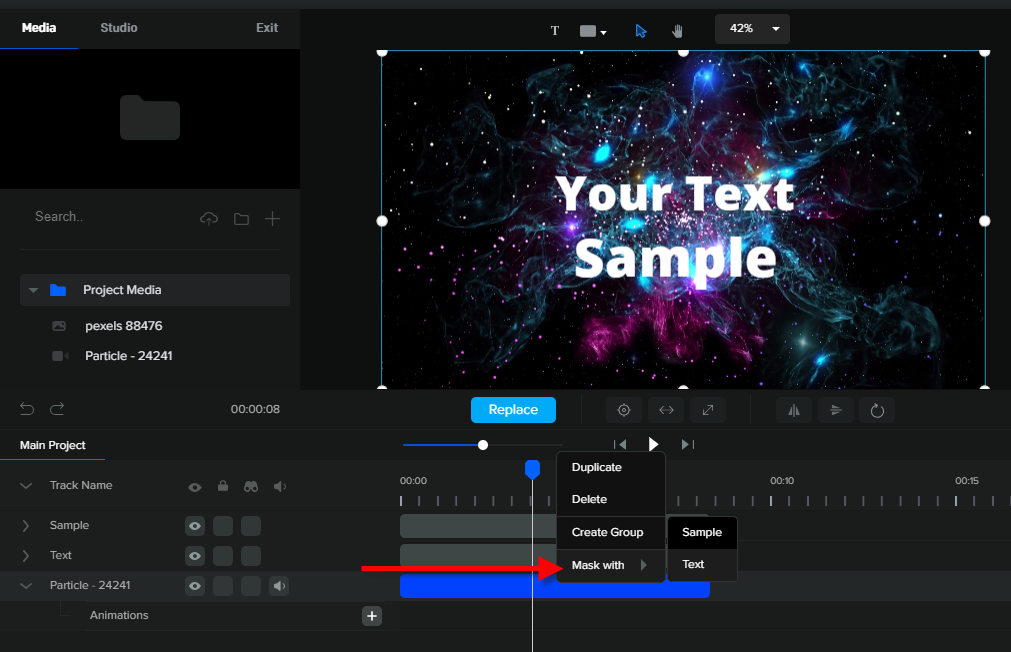1011x652 pixels.
Task: Click the play button
Action: pyautogui.click(x=653, y=444)
